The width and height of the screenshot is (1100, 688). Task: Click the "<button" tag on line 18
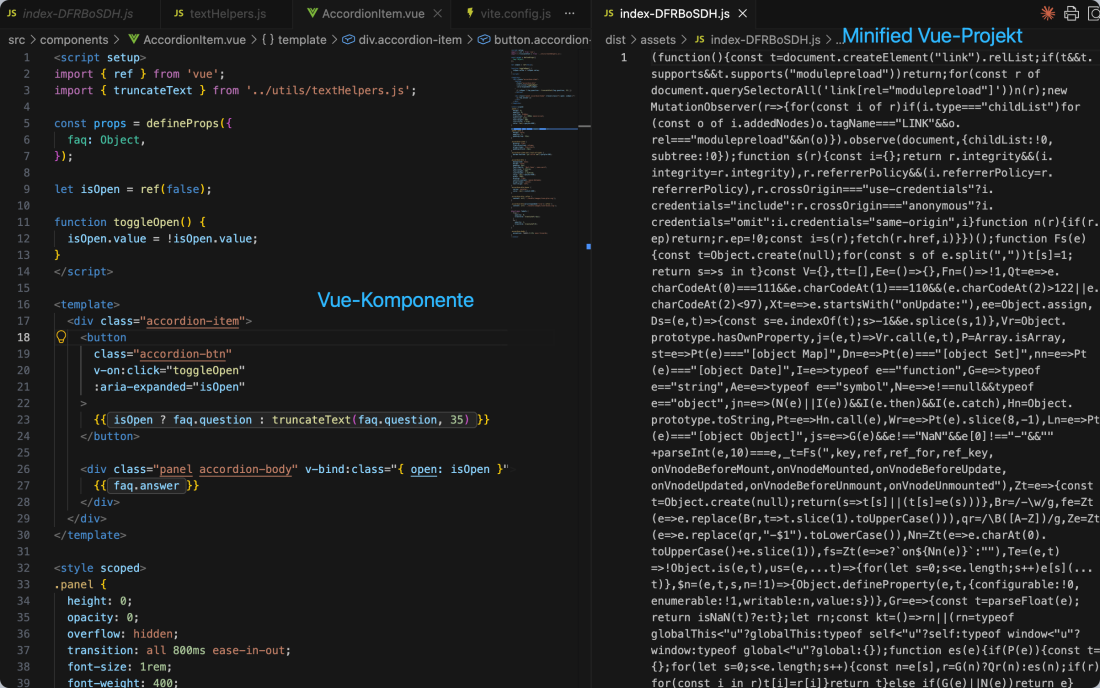[x=103, y=337]
